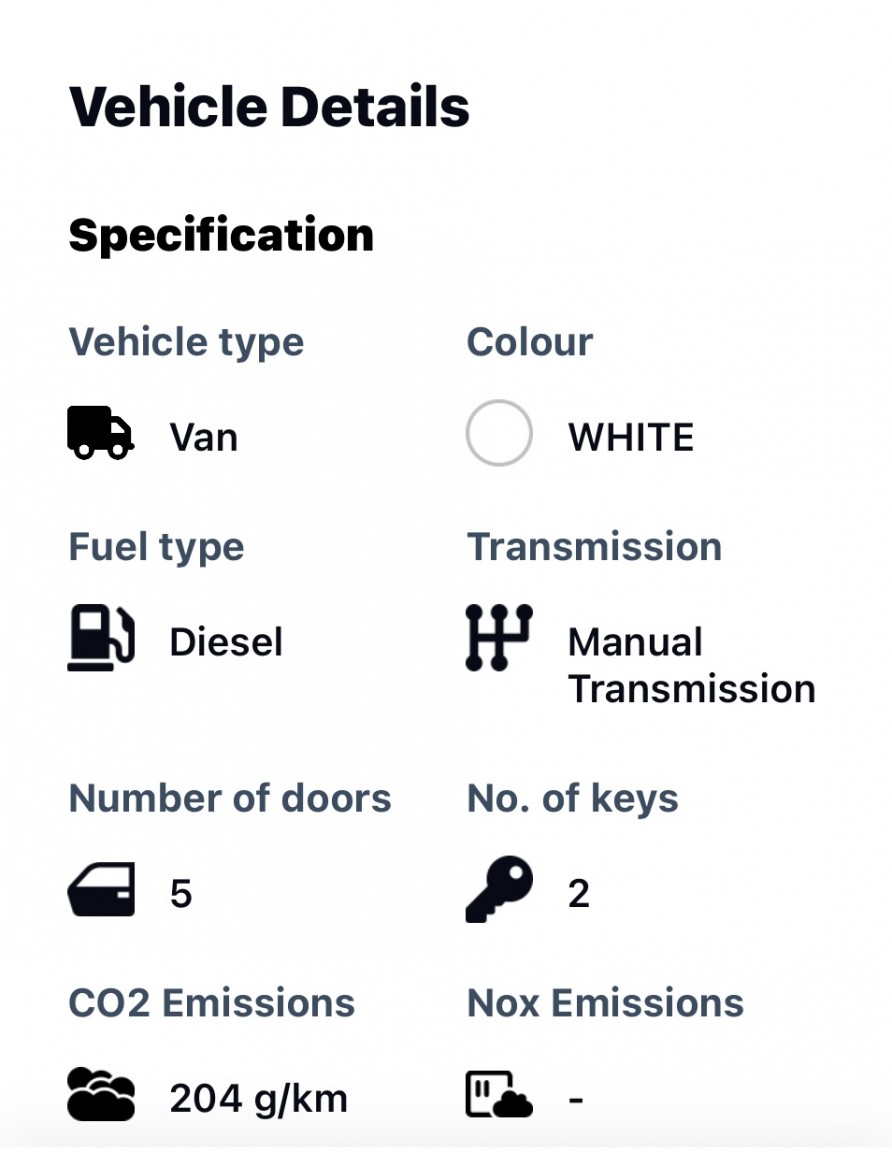Click the Vehicle type label

(x=186, y=342)
